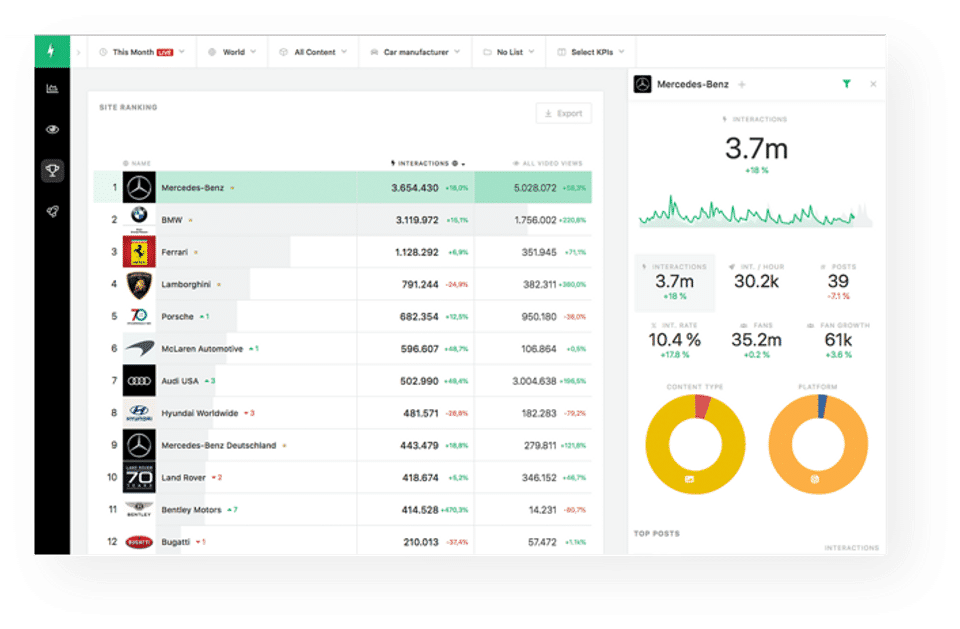Sort by All Video Views column header
960x629 pixels.
[x=548, y=164]
